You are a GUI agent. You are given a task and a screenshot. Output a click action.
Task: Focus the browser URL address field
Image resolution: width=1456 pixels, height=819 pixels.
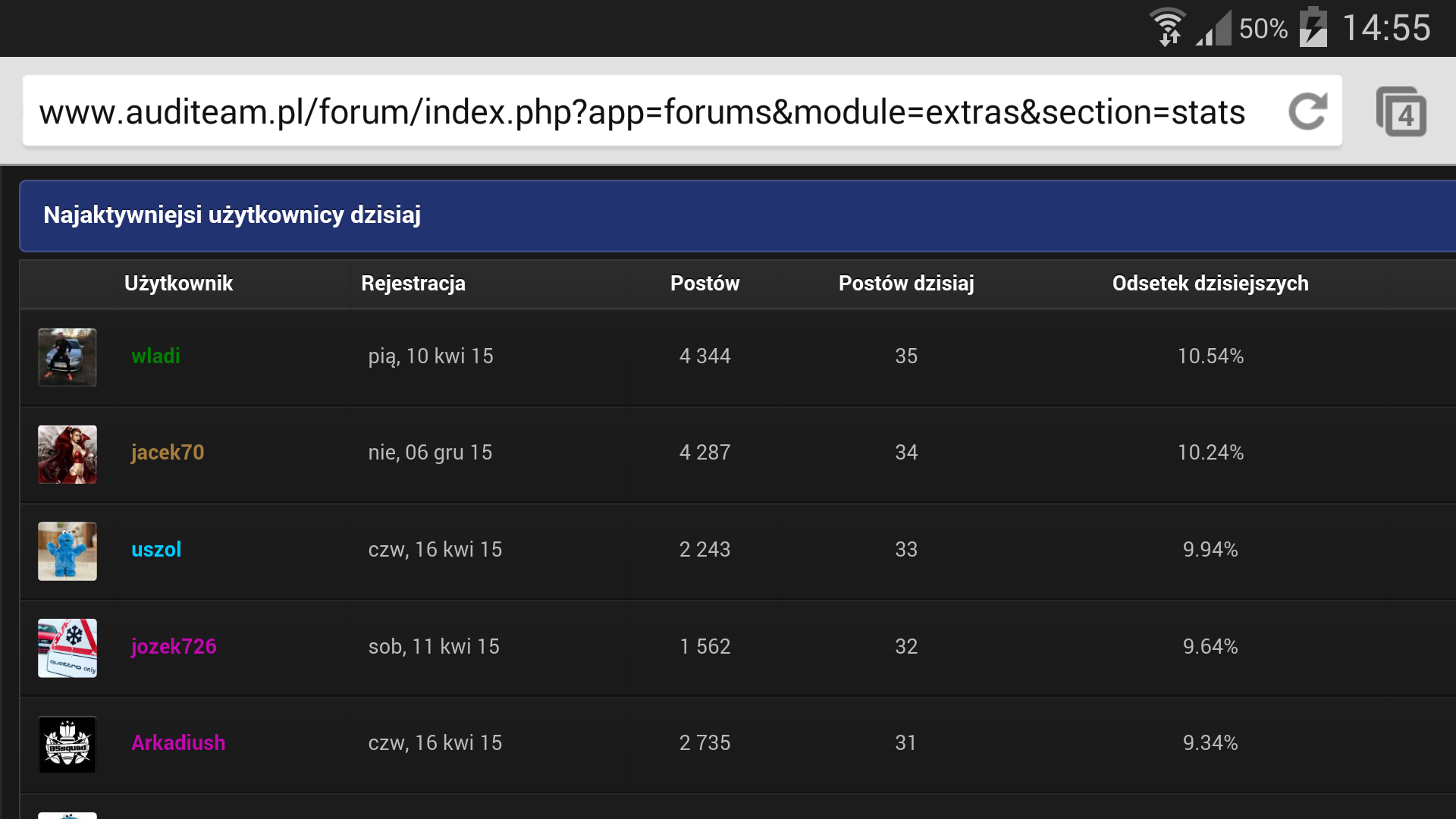642,111
